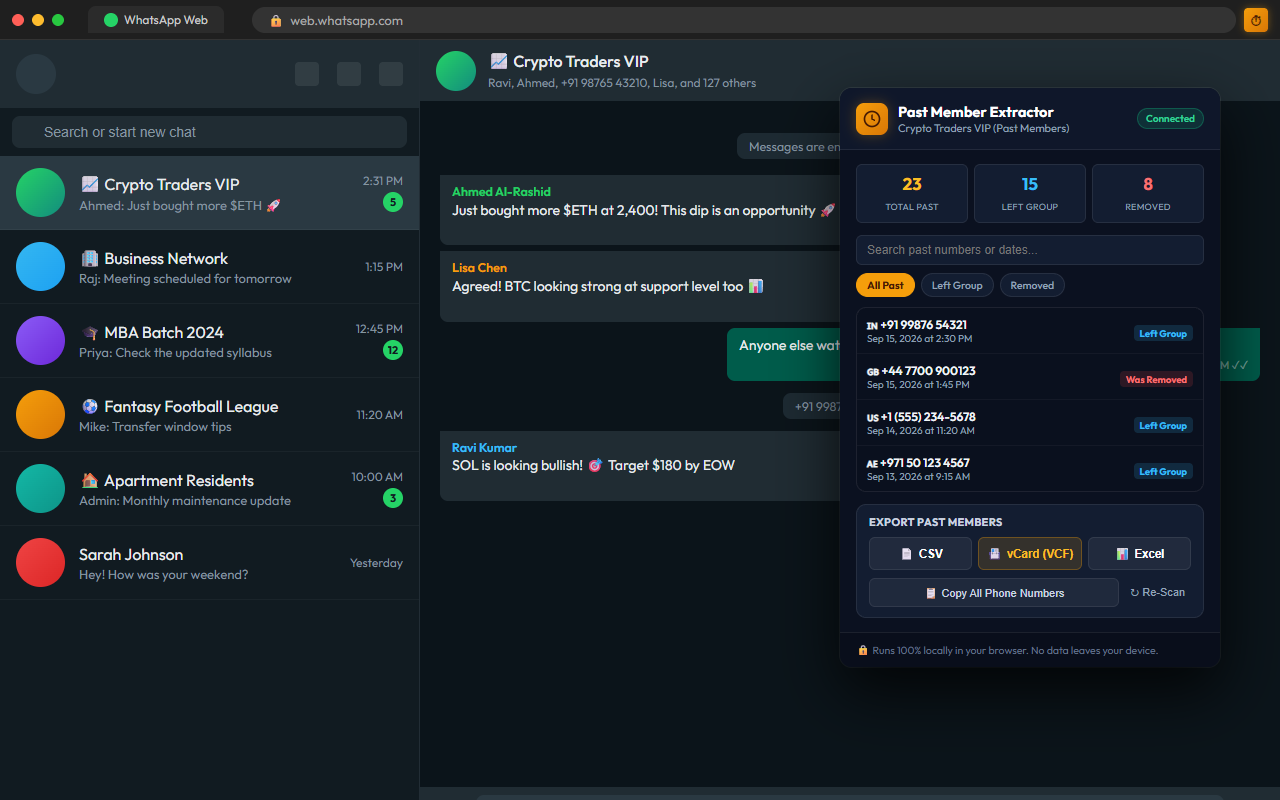The image size is (1280, 800).
Task: Open the Crypto Traders VIP chat in sidebar
Action: (x=209, y=193)
